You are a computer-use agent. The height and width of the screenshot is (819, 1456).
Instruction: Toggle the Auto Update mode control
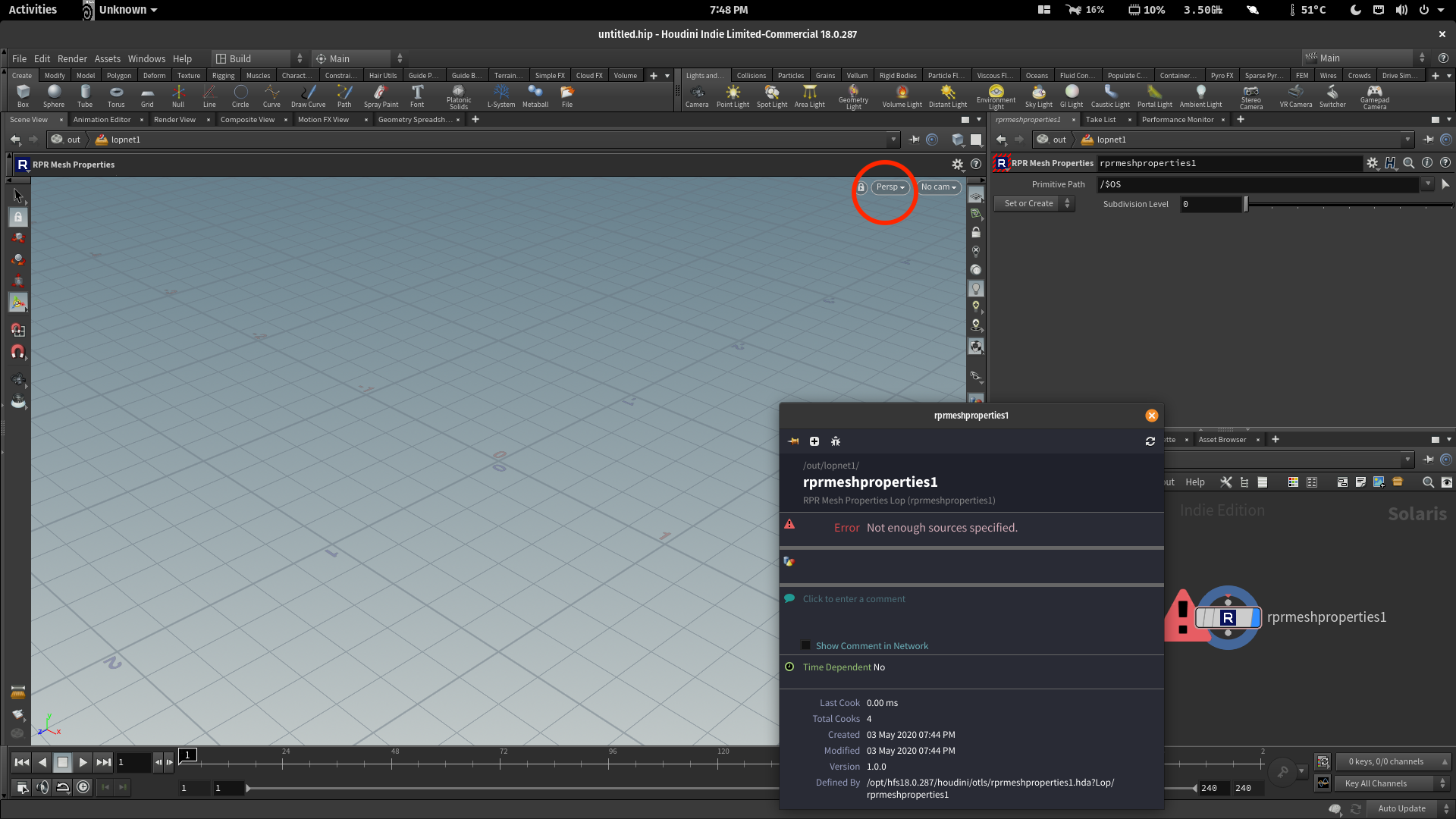(1401, 808)
